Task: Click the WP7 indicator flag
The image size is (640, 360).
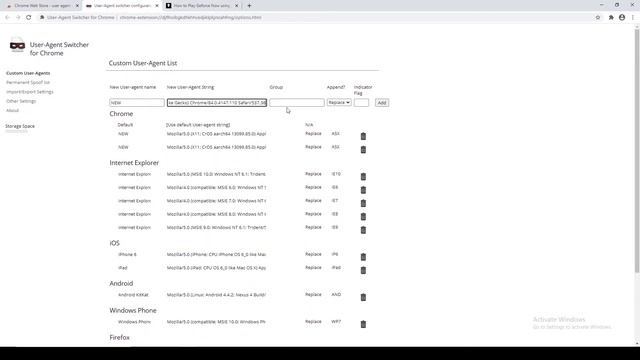Action: point(336,322)
